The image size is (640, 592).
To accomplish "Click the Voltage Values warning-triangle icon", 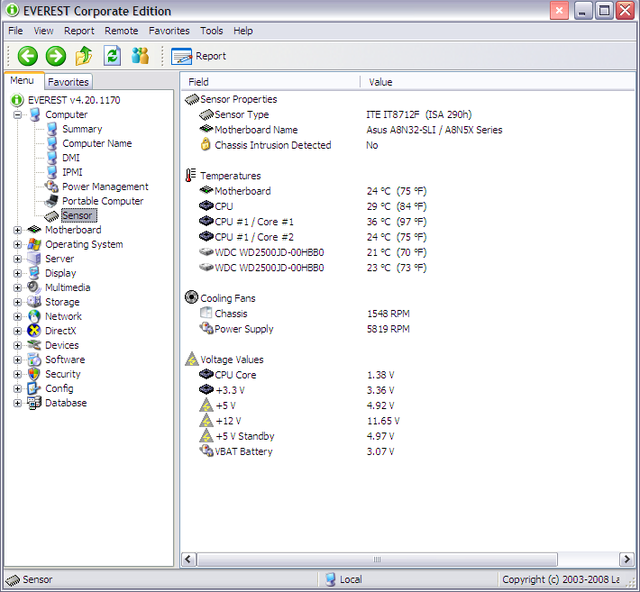I will click(192, 359).
